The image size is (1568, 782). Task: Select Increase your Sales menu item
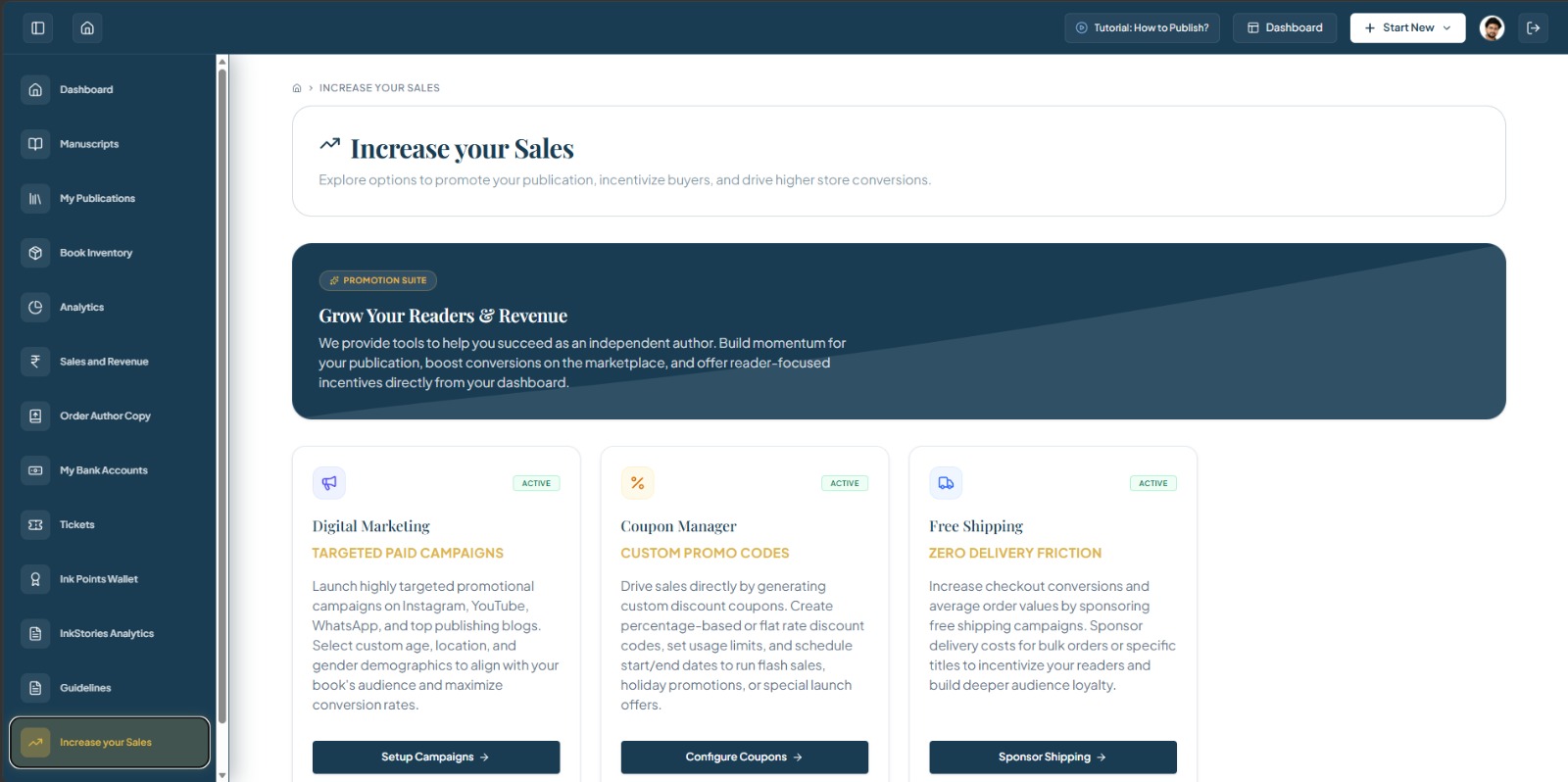(x=110, y=743)
